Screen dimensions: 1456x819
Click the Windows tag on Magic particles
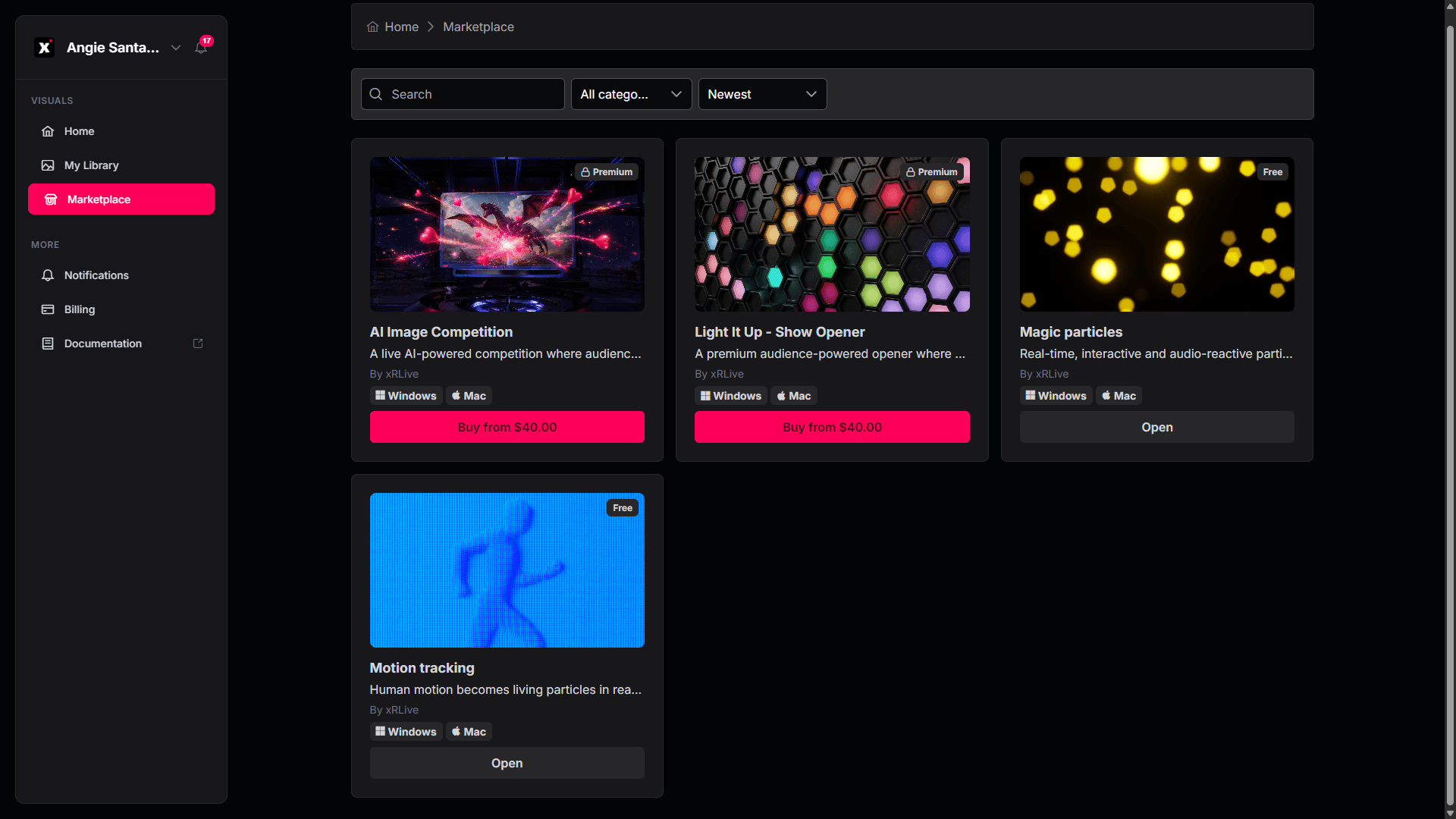click(1056, 396)
